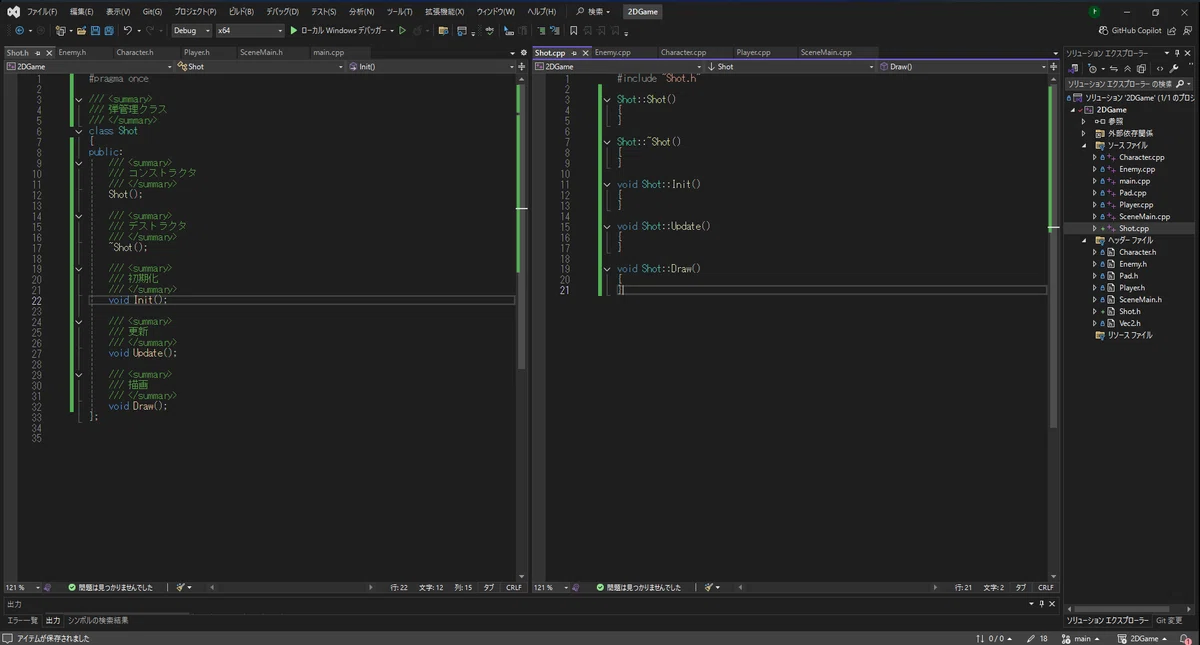The height and width of the screenshot is (645, 1200).
Task: Click the Navigate Backward arrow icon
Action: point(19,31)
